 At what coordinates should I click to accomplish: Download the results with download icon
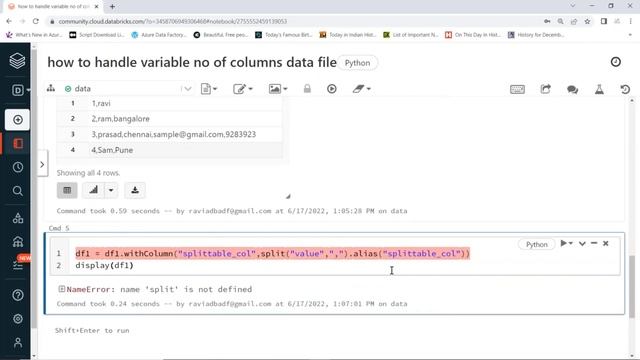pyautogui.click(x=135, y=190)
